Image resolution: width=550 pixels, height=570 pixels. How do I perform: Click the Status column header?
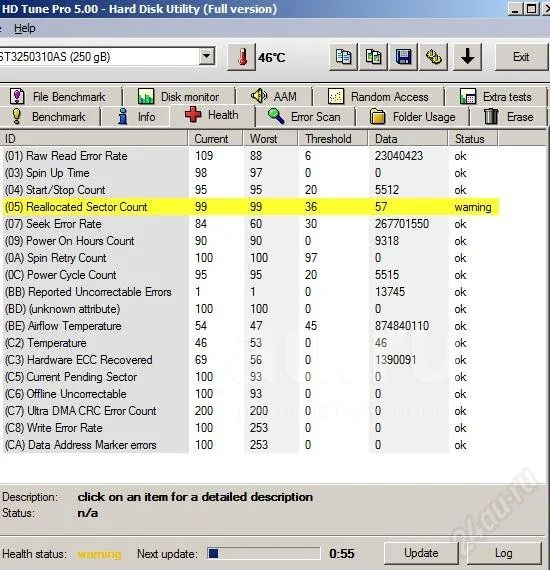[x=473, y=139]
